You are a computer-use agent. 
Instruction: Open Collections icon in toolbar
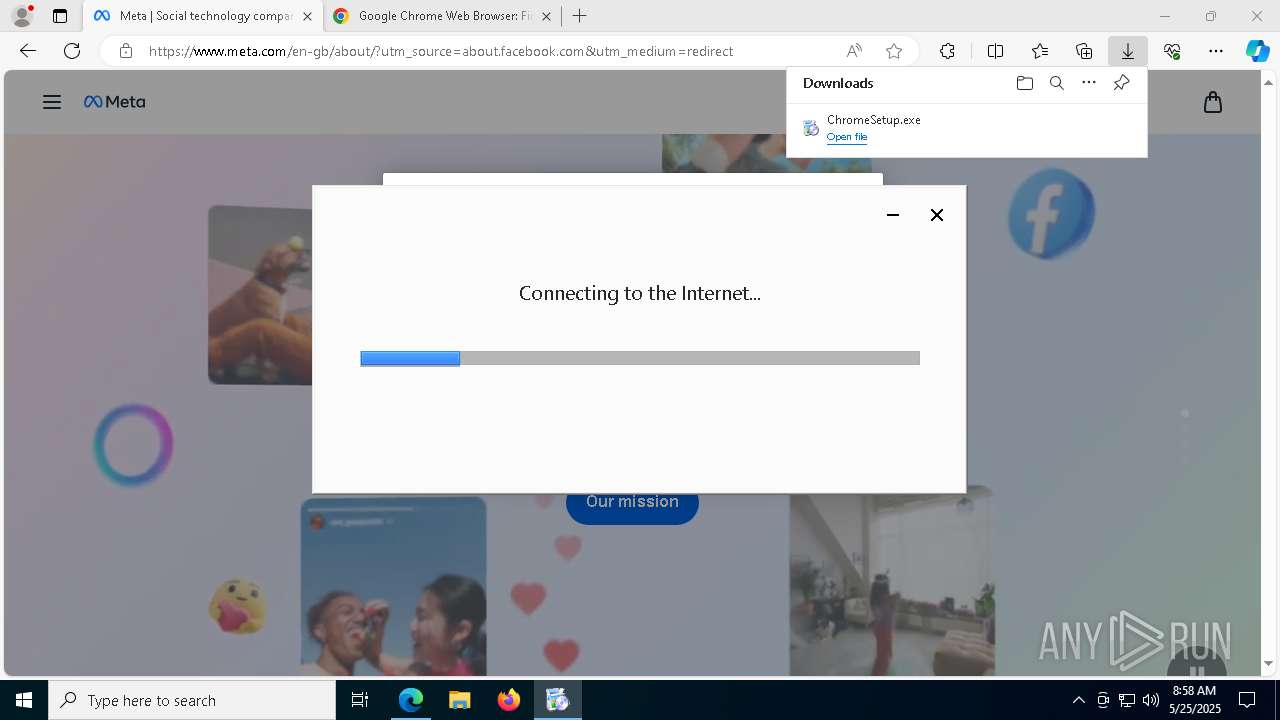coord(1084,51)
